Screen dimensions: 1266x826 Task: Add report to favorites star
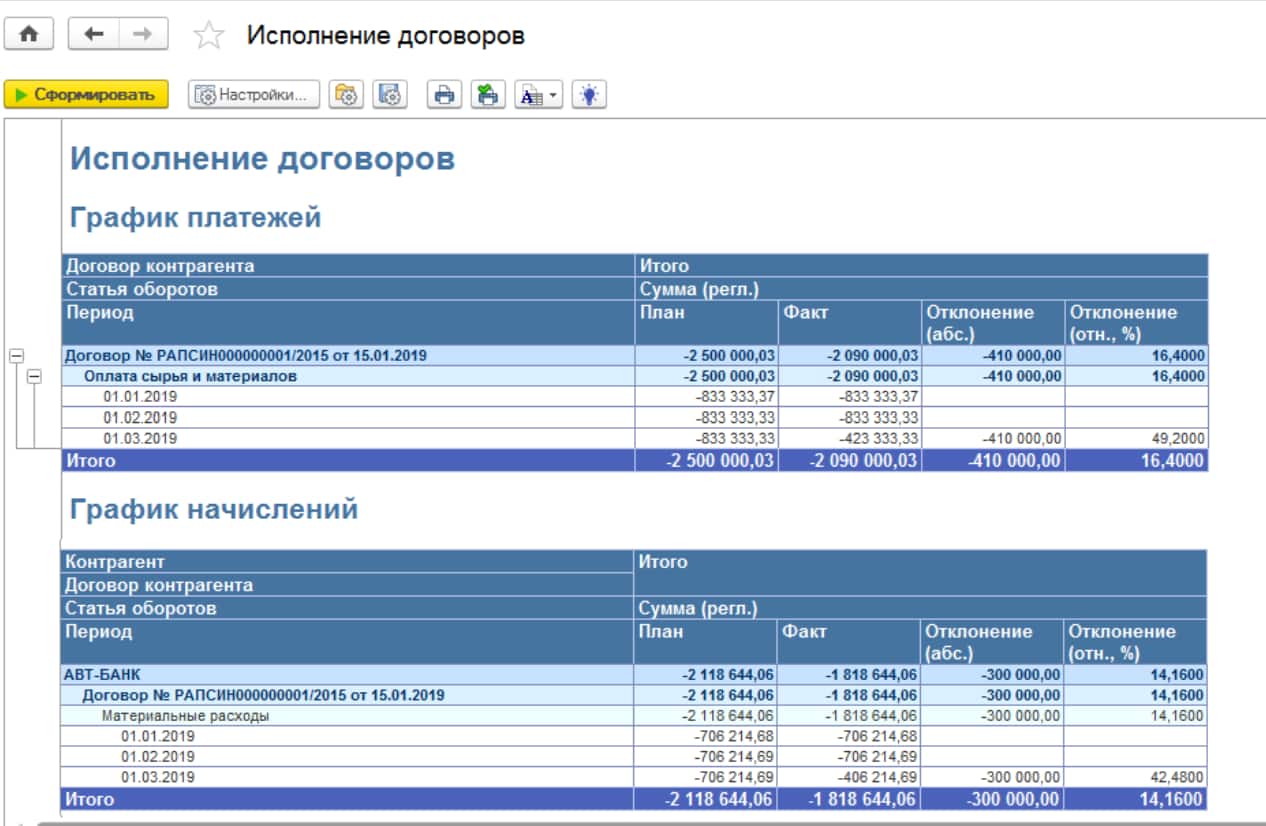(209, 36)
